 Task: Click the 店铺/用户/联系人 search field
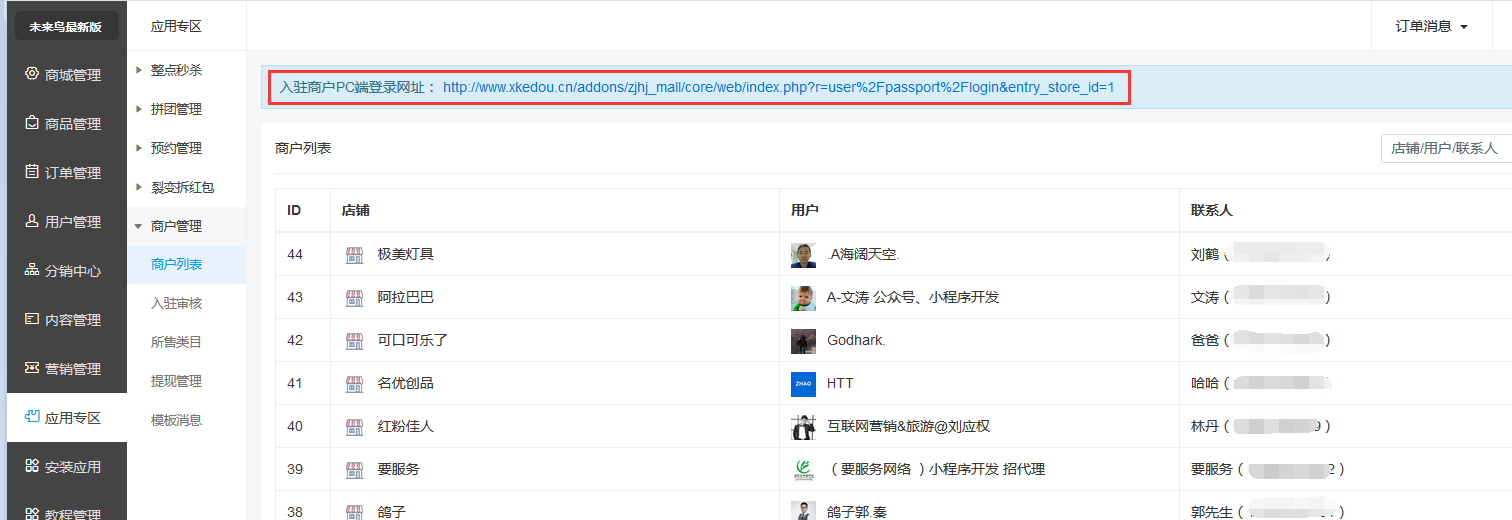1445,148
